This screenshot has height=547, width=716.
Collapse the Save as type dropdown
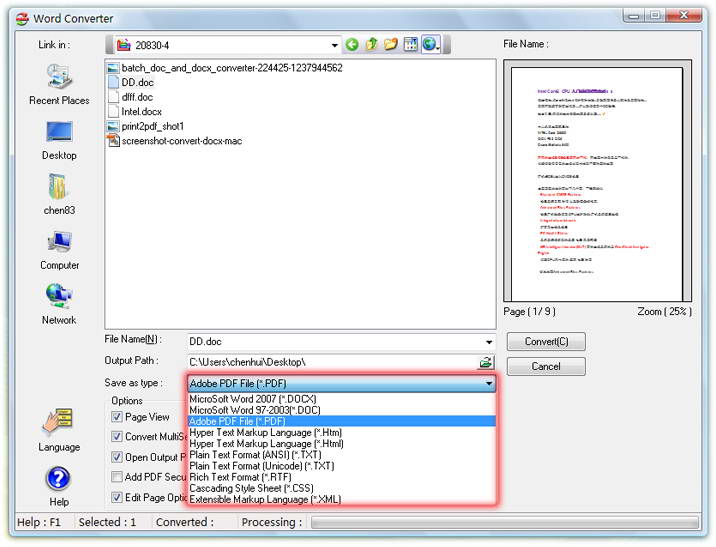coord(489,383)
